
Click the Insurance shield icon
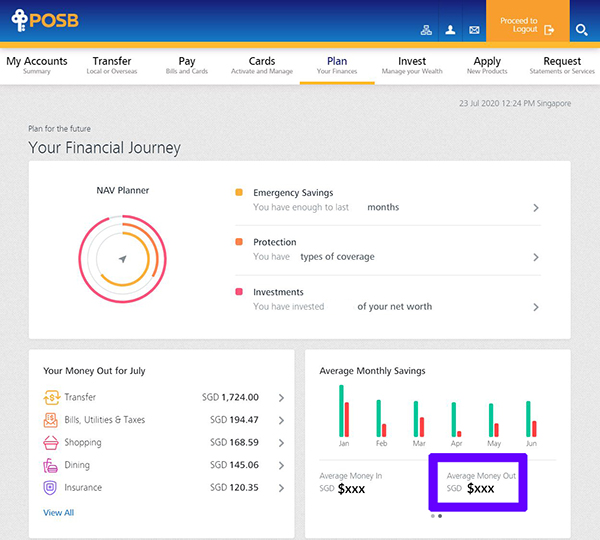(x=51, y=488)
